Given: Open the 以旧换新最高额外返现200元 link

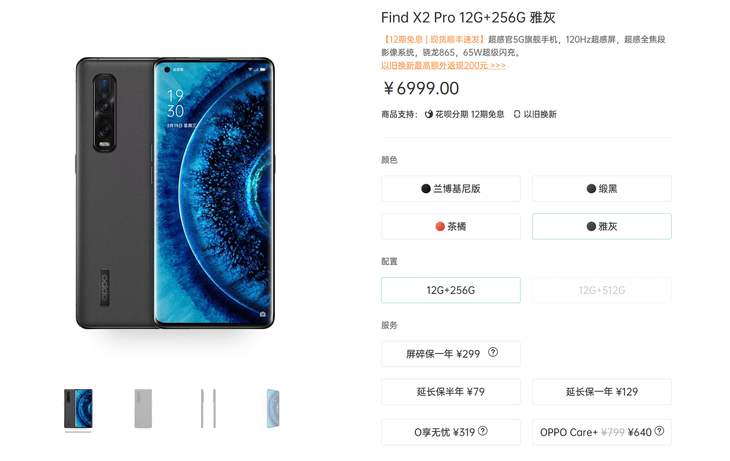Looking at the screenshot, I should (443, 66).
